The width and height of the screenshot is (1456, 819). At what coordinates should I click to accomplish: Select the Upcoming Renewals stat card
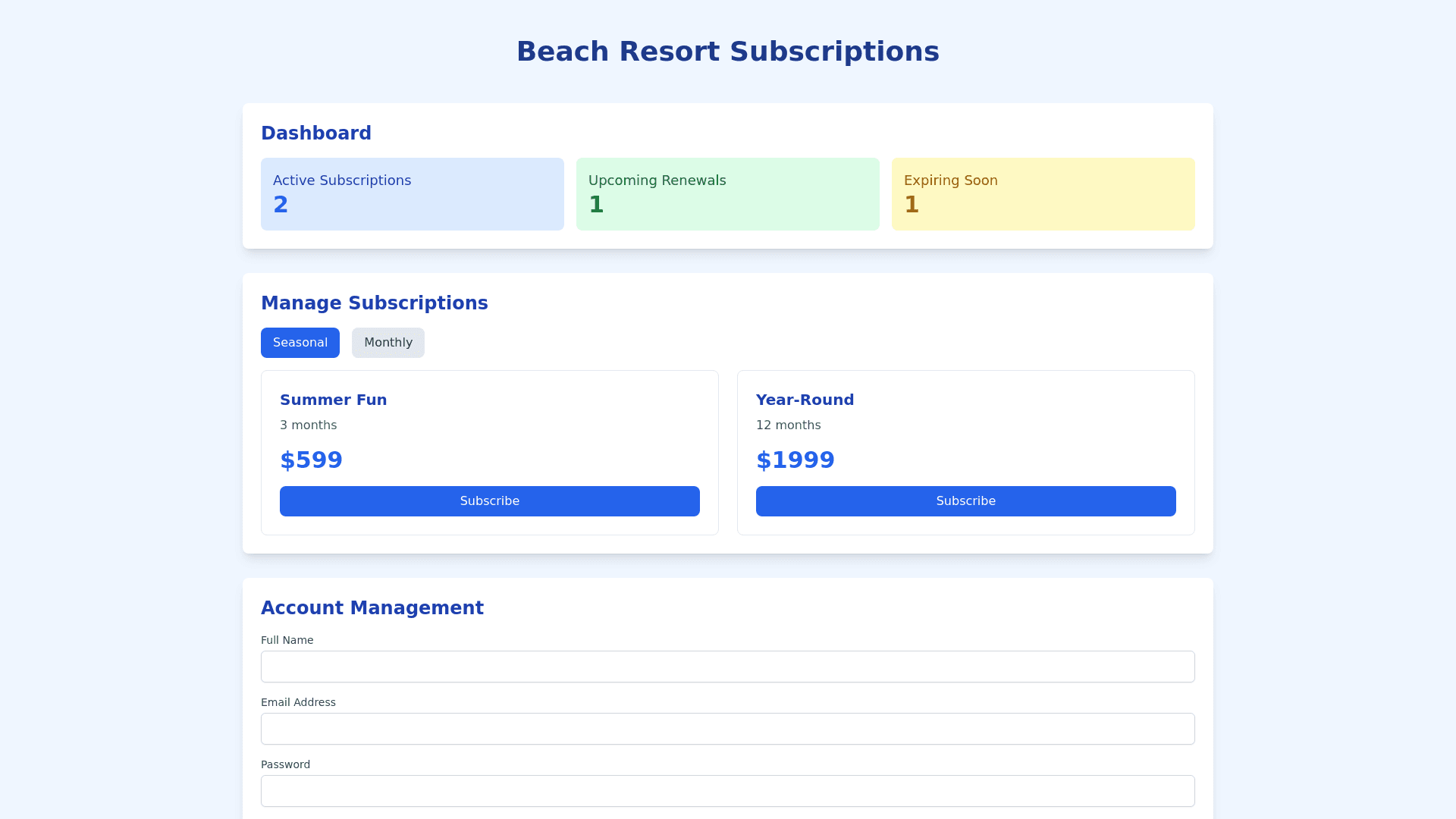[727, 194]
